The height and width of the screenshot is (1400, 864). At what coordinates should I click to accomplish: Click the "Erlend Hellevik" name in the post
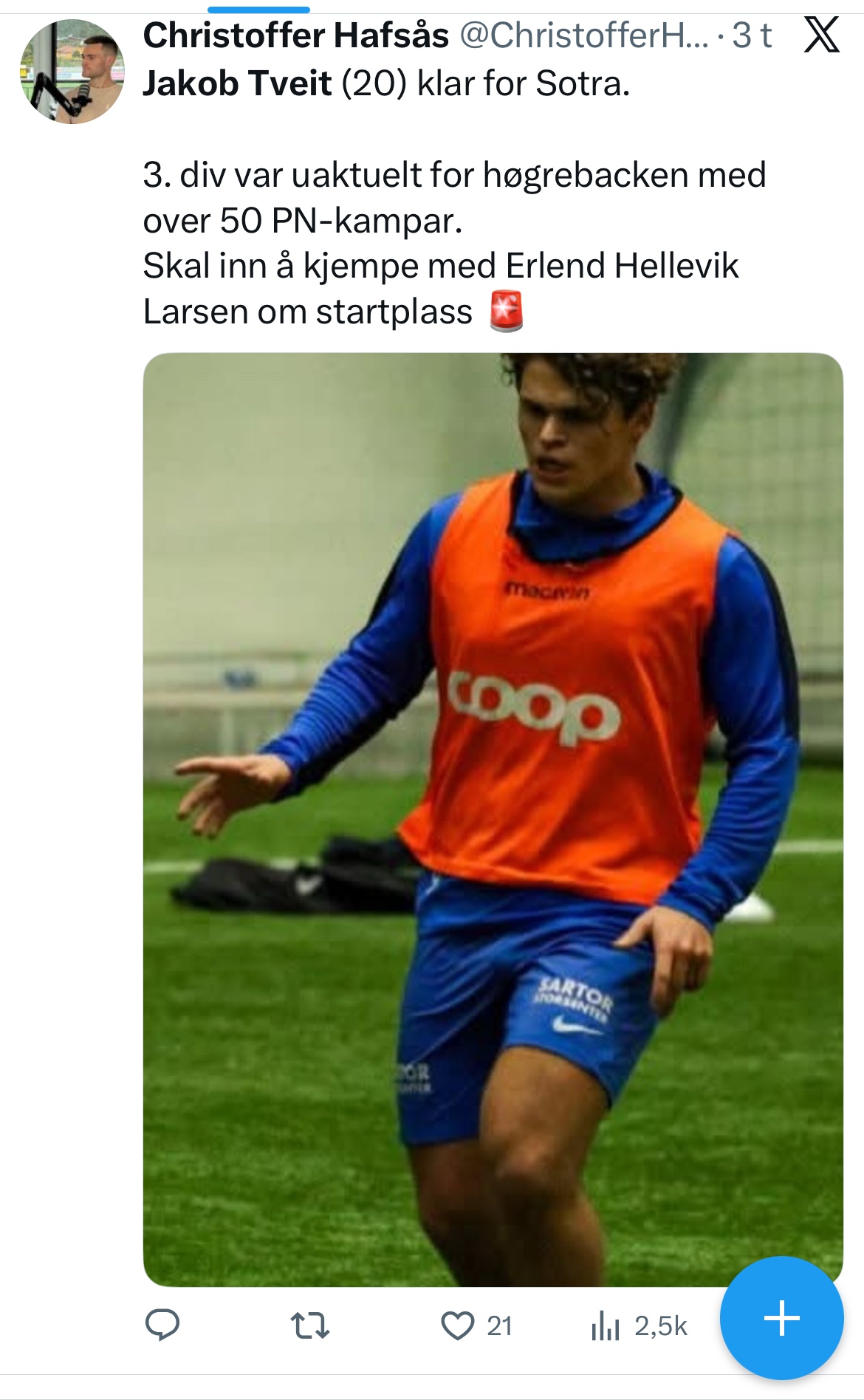pyautogui.click(x=622, y=266)
